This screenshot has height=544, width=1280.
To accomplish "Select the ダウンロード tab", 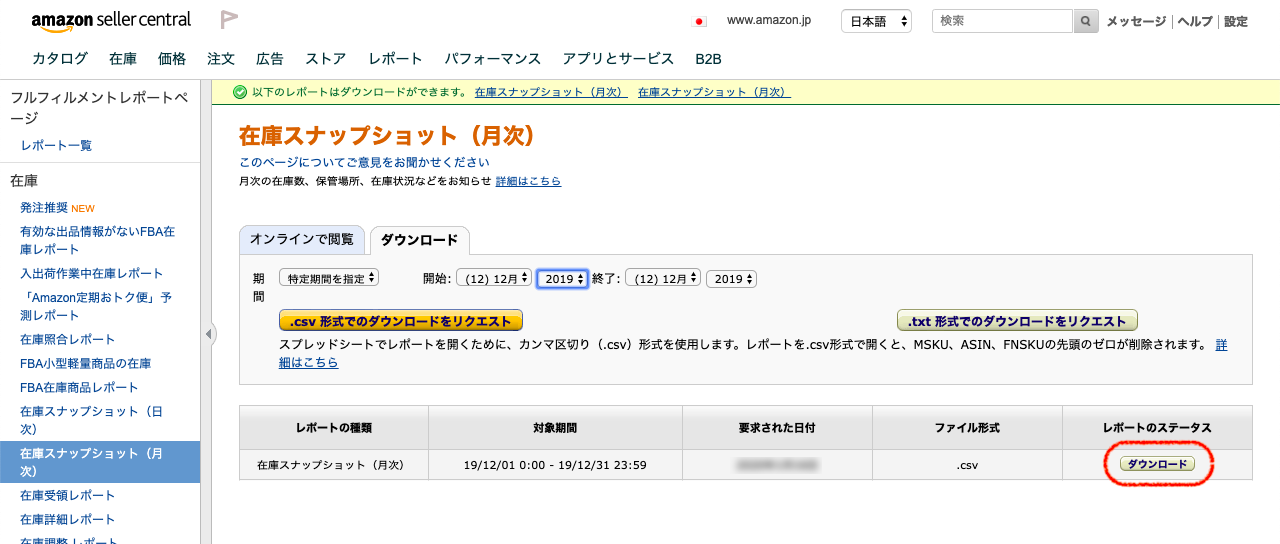I will click(x=419, y=240).
